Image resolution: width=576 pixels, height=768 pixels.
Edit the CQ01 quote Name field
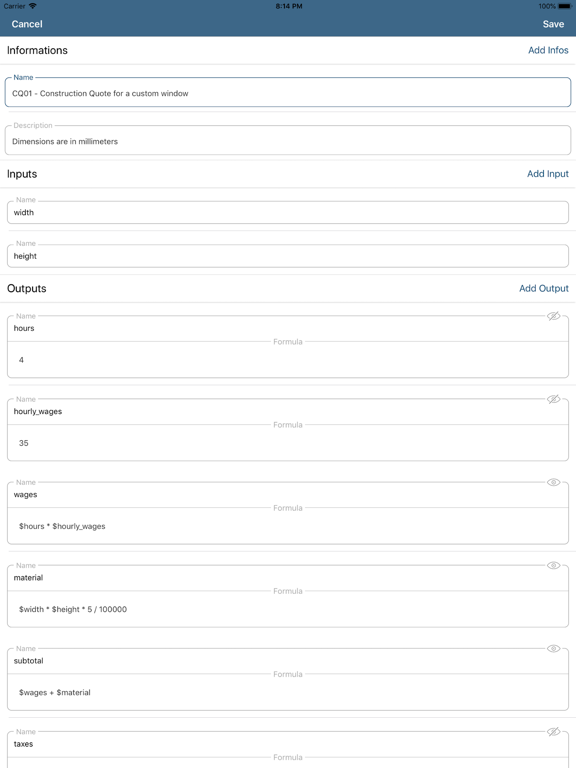tap(288, 93)
